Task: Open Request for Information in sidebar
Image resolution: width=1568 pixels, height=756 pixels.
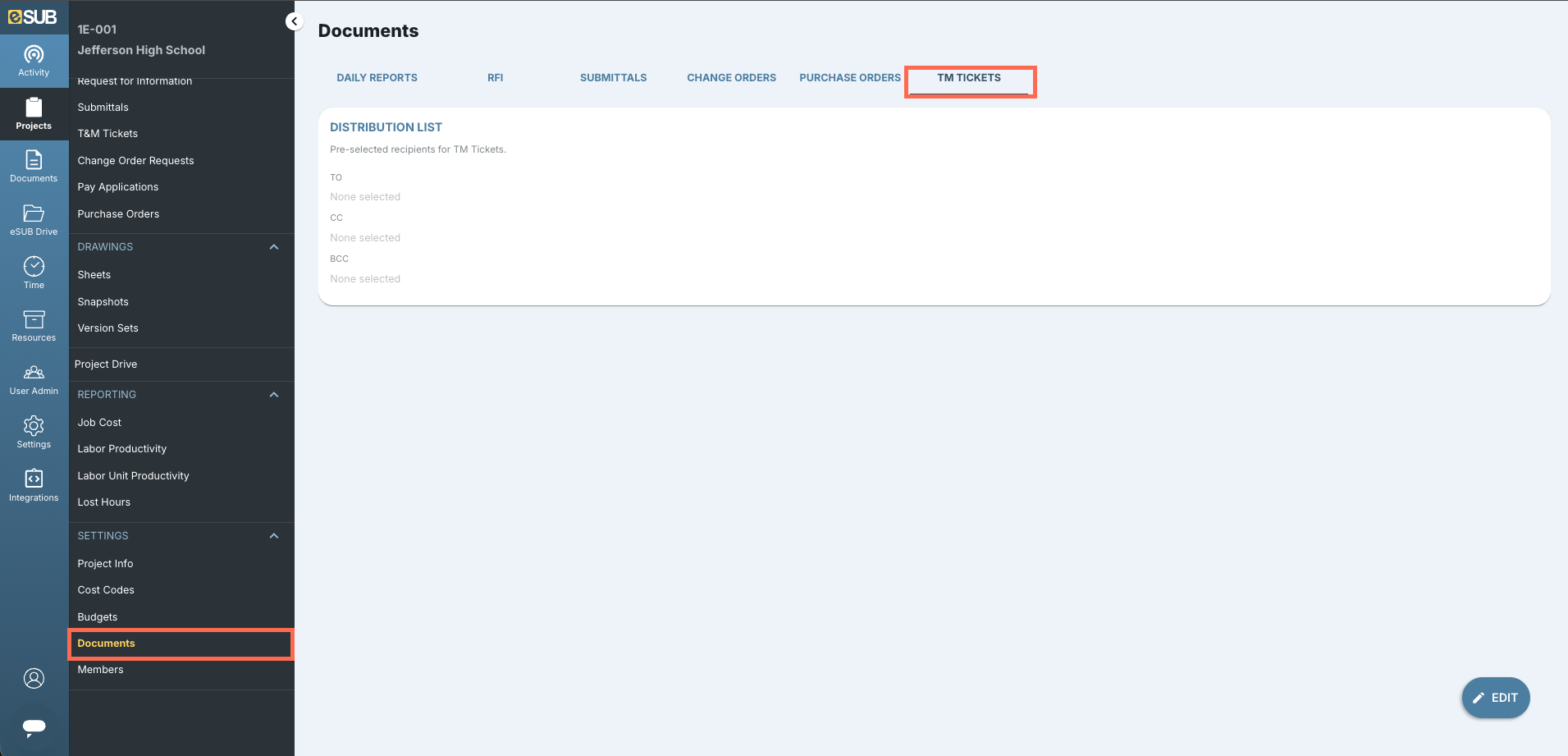Action: [x=135, y=81]
